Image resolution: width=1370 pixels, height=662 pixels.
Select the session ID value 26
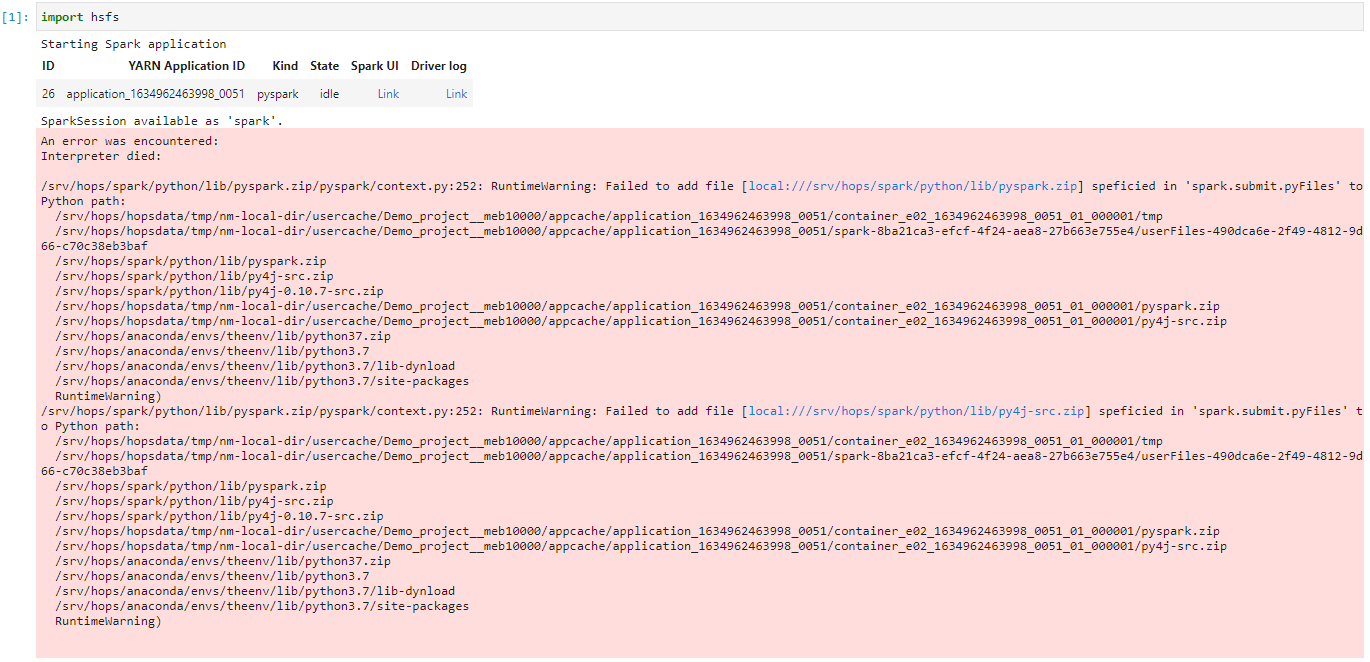tap(48, 94)
